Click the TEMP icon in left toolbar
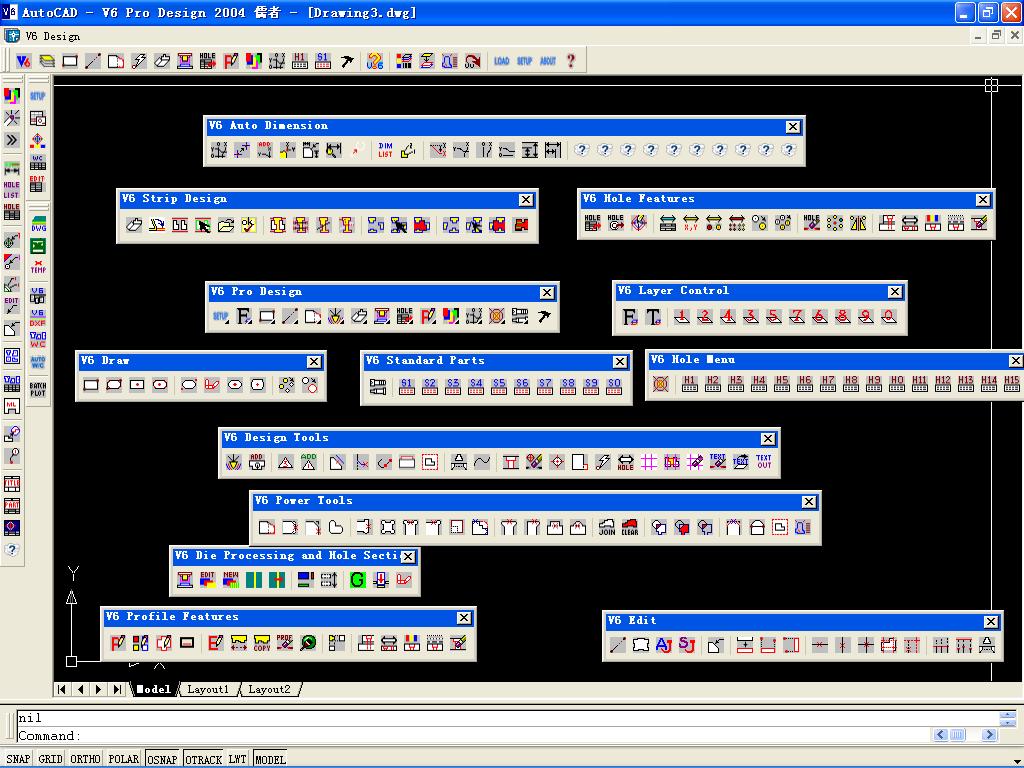 tap(38, 266)
